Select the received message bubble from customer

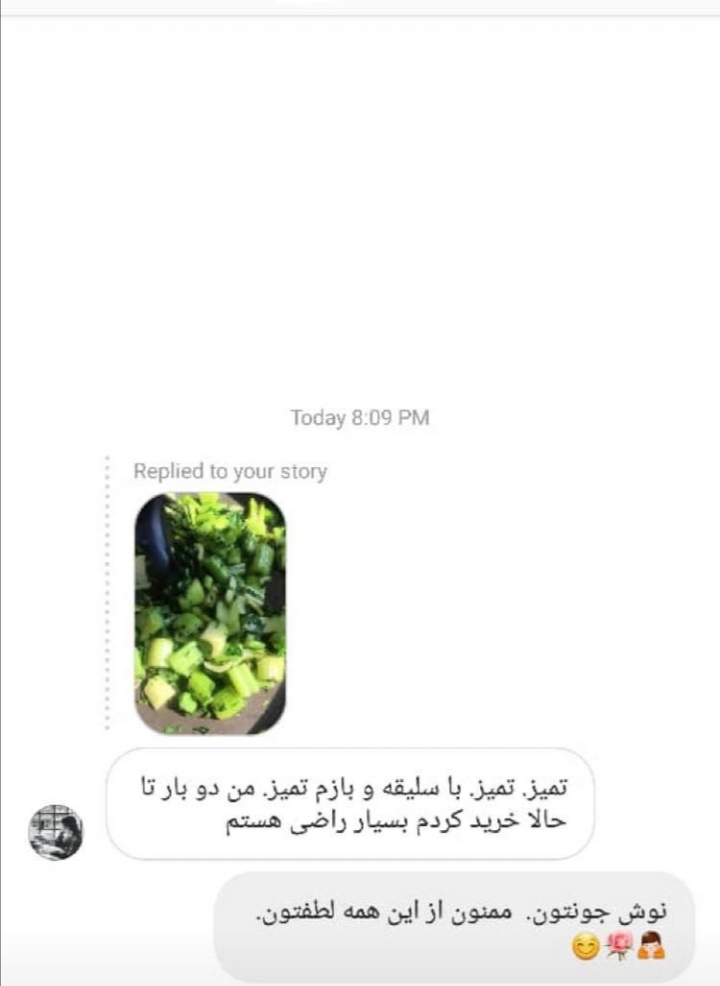pyautogui.click(x=350, y=804)
